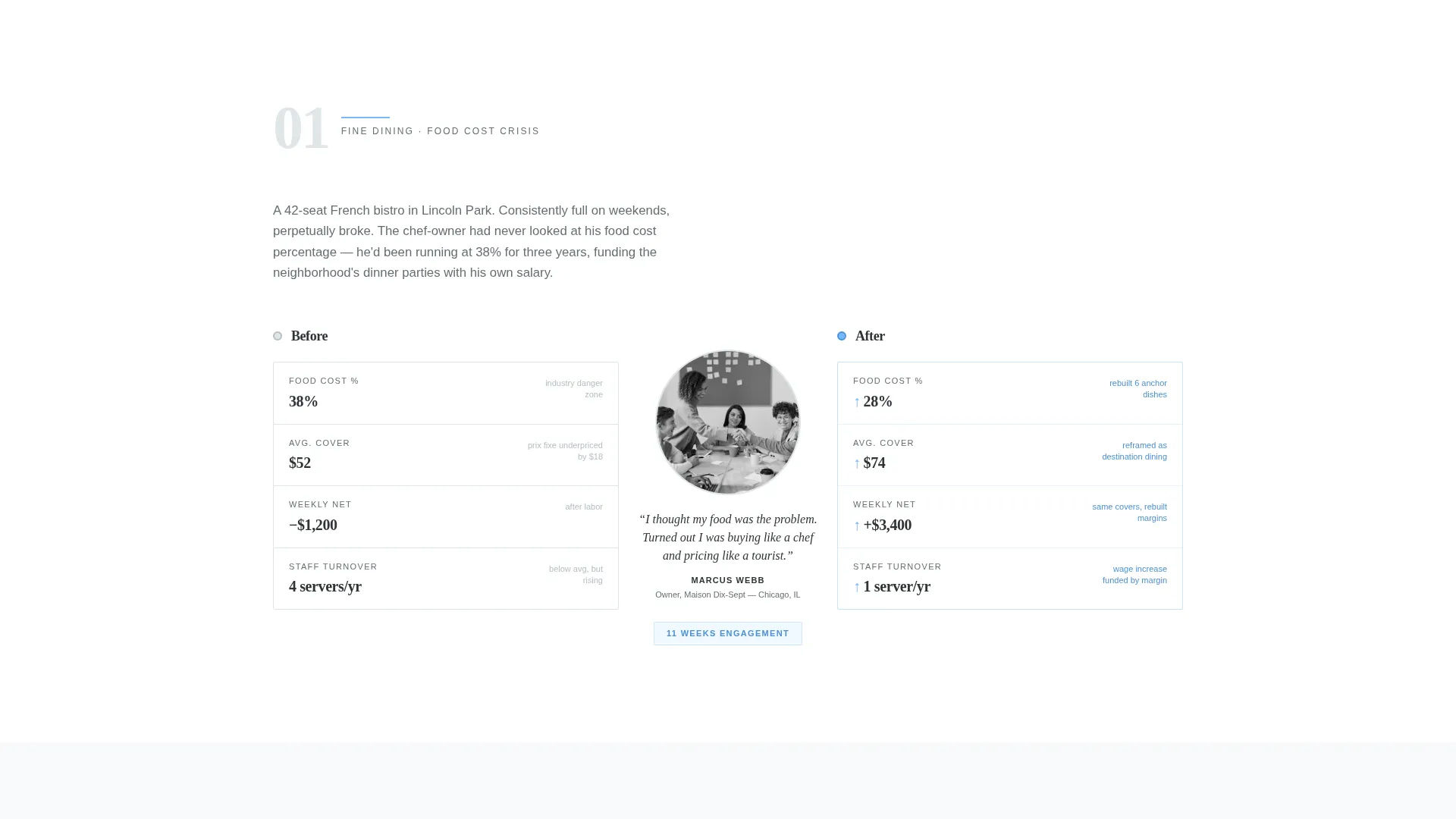The width and height of the screenshot is (1456, 819).
Task: Click the Avg. Cover label under After
Action: tap(883, 443)
